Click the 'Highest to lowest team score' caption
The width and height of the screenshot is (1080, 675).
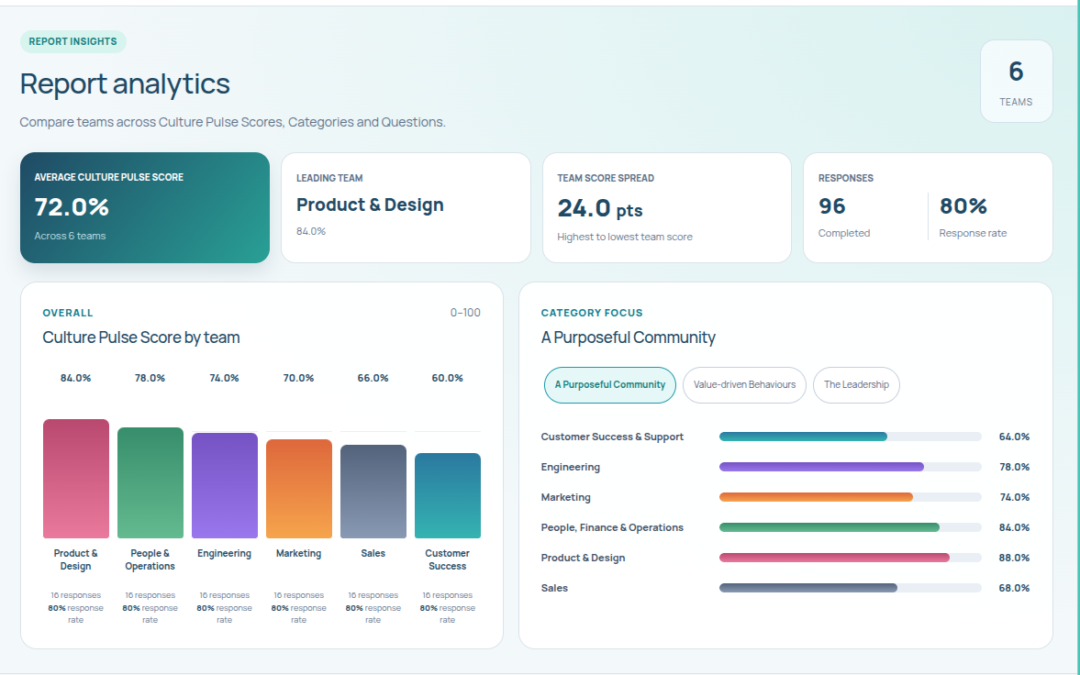(x=625, y=237)
